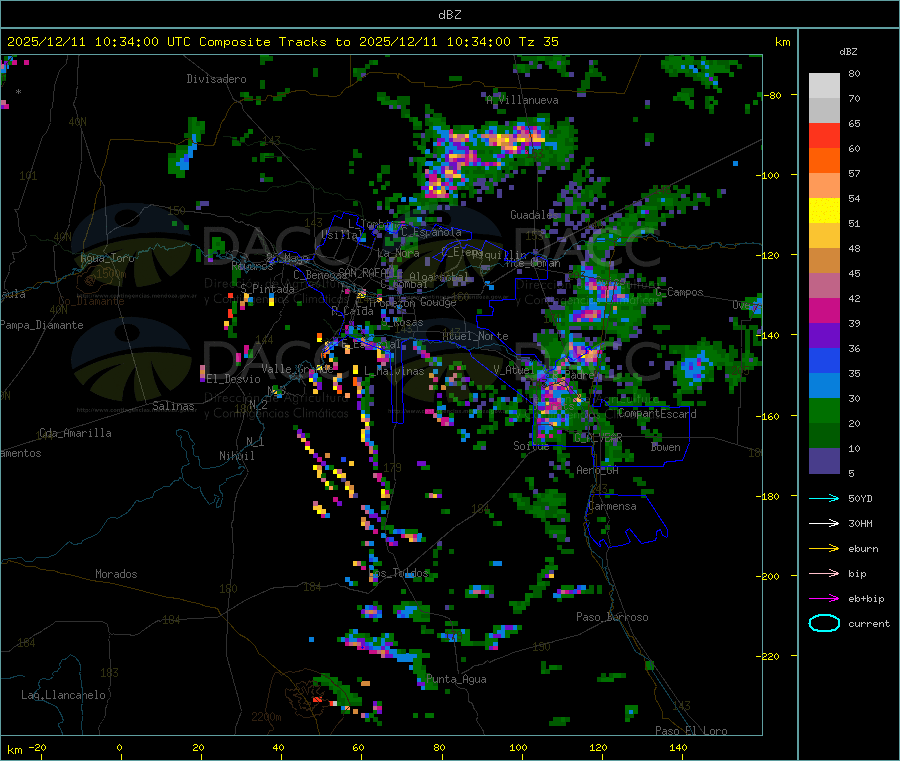Click the 'Pampa_Diamante' map label

41,325
